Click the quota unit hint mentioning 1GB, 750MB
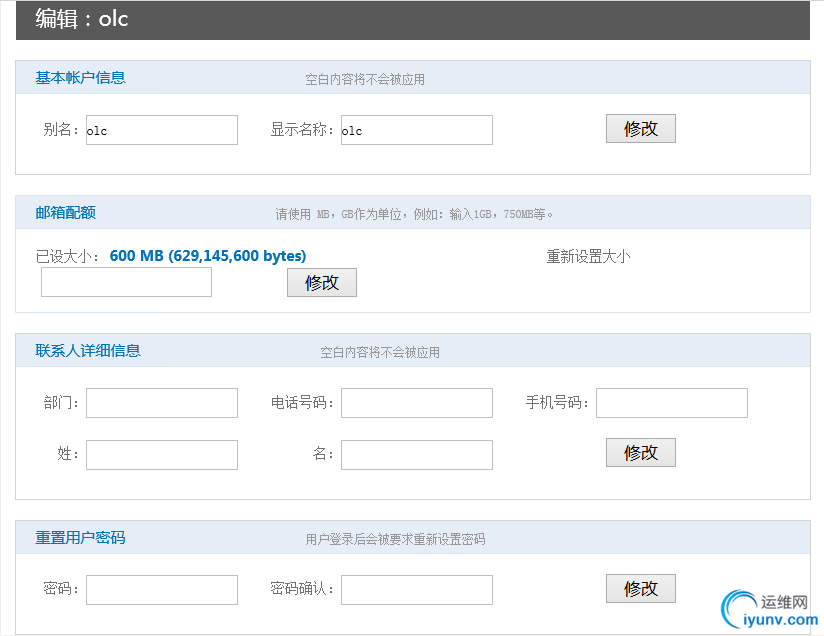The image size is (824, 636). pyautogui.click(x=414, y=214)
